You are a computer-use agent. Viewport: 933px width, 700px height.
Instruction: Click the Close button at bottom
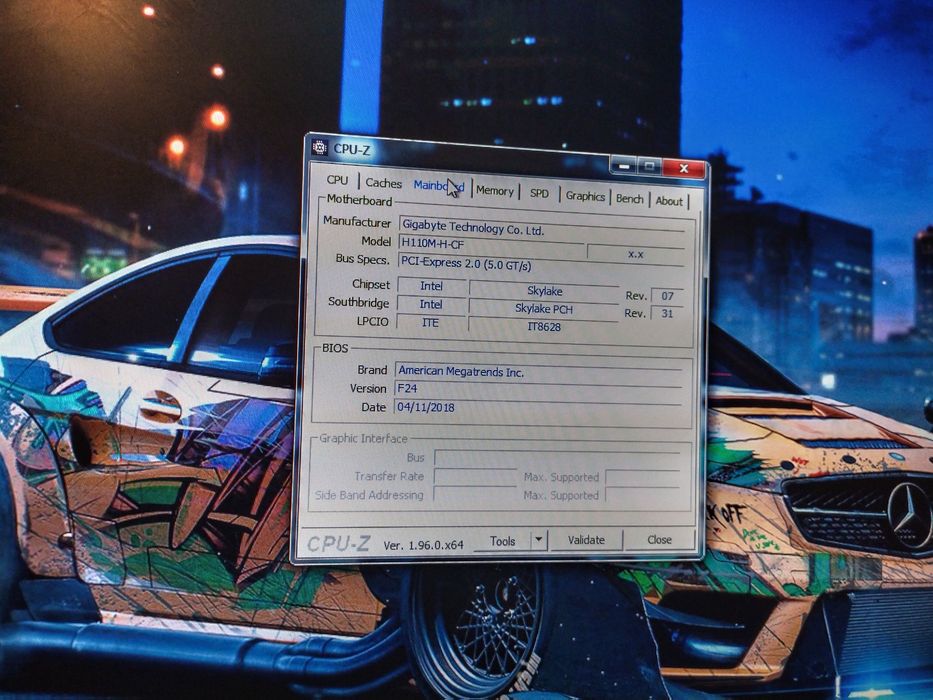tap(659, 539)
